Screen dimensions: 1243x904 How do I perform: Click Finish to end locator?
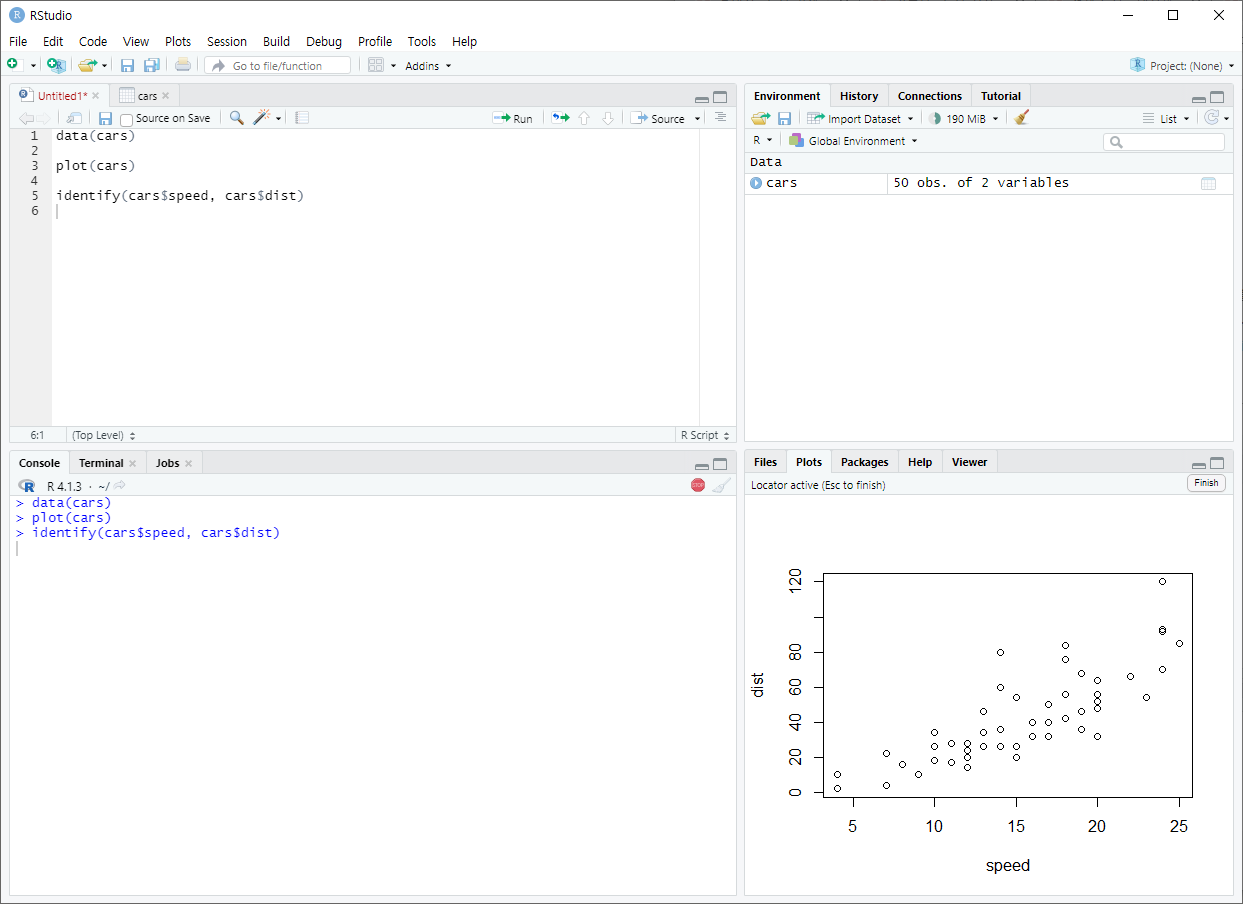click(1207, 483)
